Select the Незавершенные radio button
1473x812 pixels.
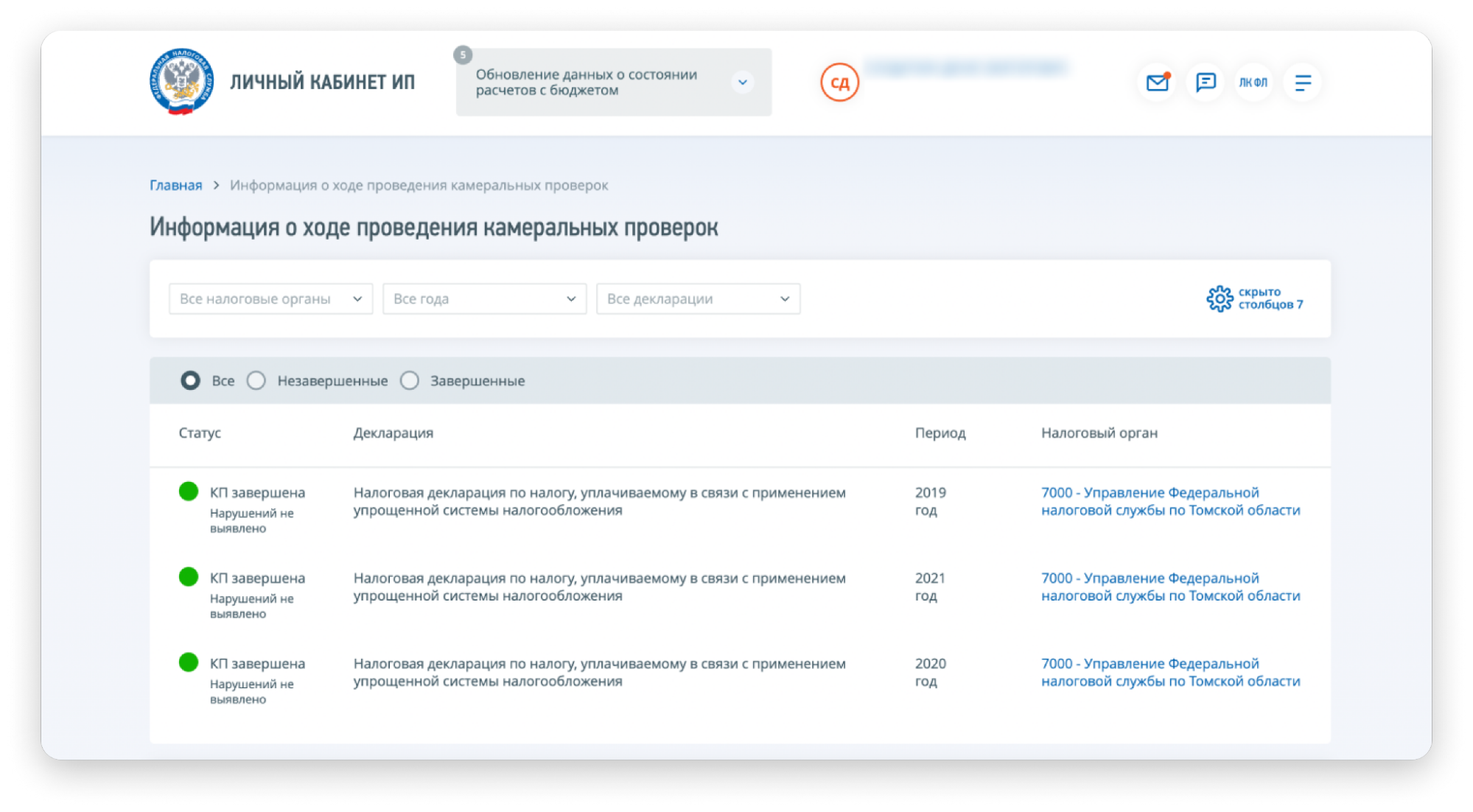pos(256,380)
